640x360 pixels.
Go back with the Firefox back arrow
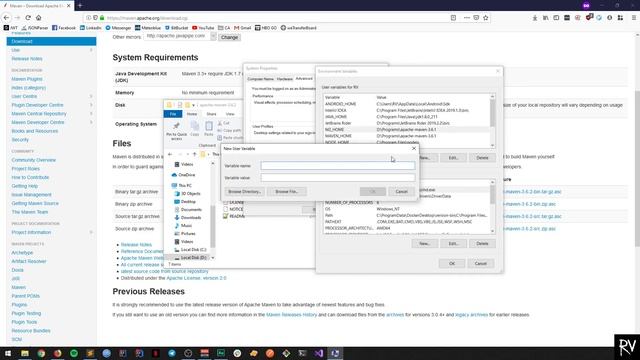6,18
